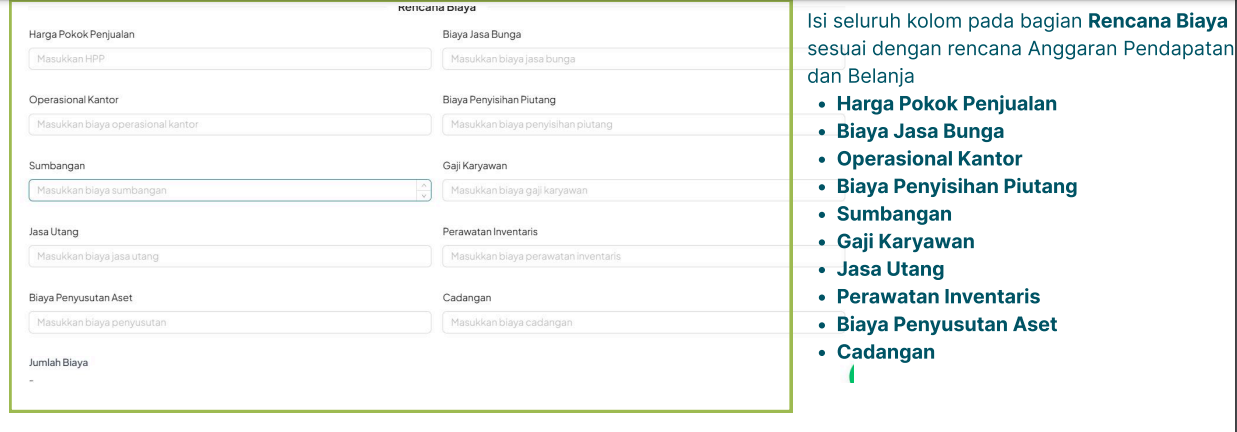Click the Perawatan Inventaris bullet in instructions list

click(x=938, y=297)
